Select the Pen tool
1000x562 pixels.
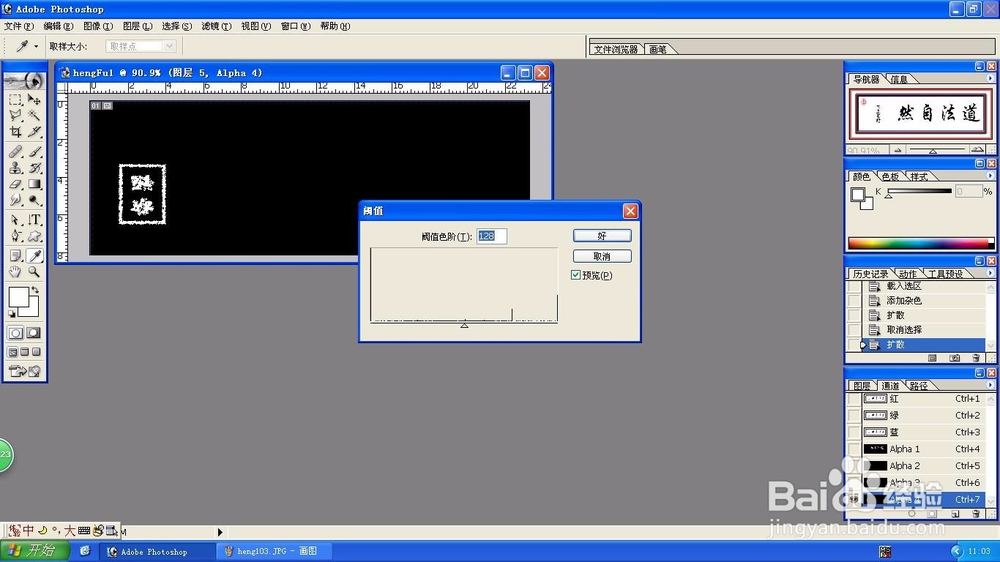coord(15,235)
